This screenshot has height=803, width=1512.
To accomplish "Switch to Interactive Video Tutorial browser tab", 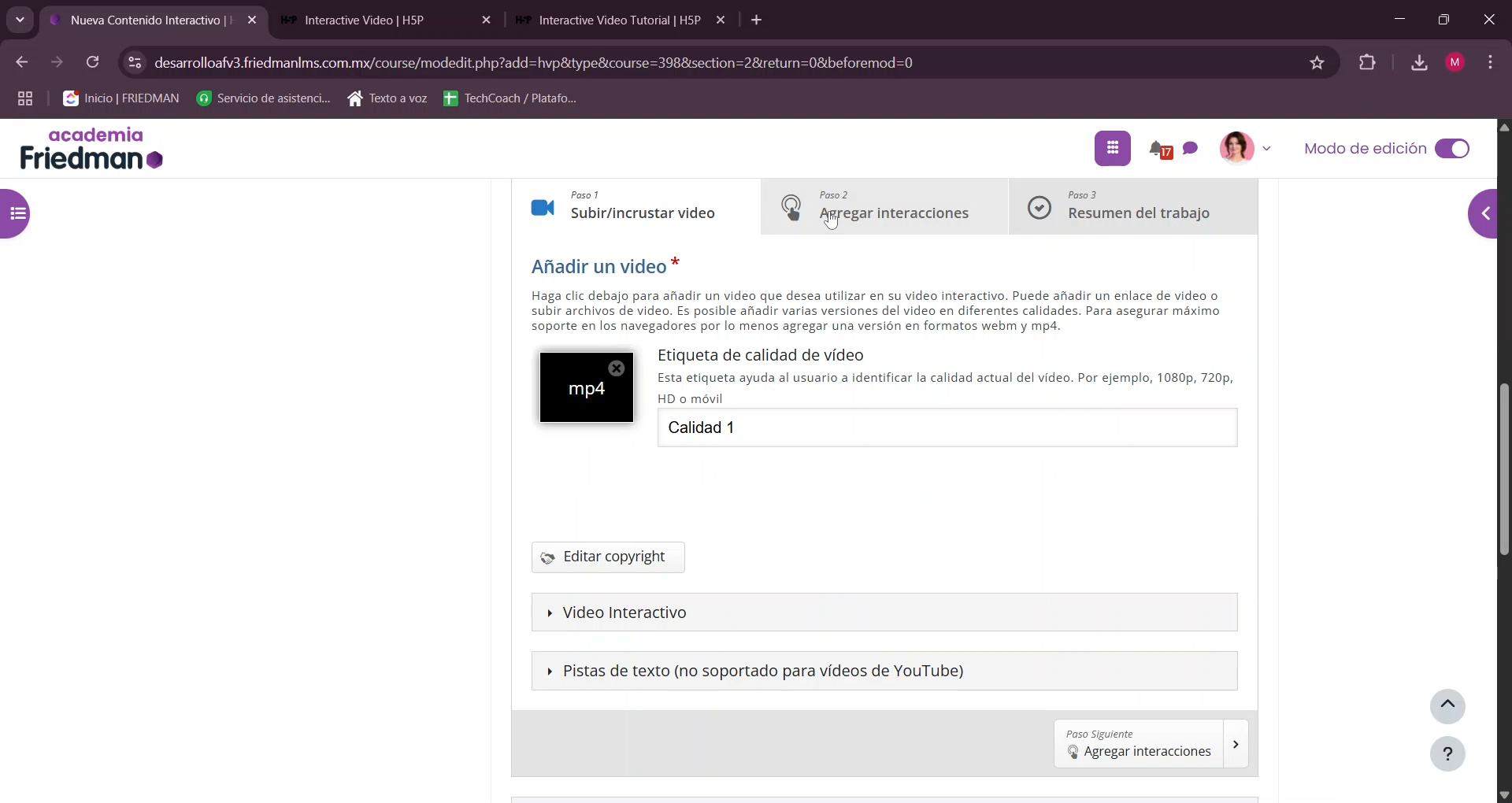I will [x=620, y=20].
